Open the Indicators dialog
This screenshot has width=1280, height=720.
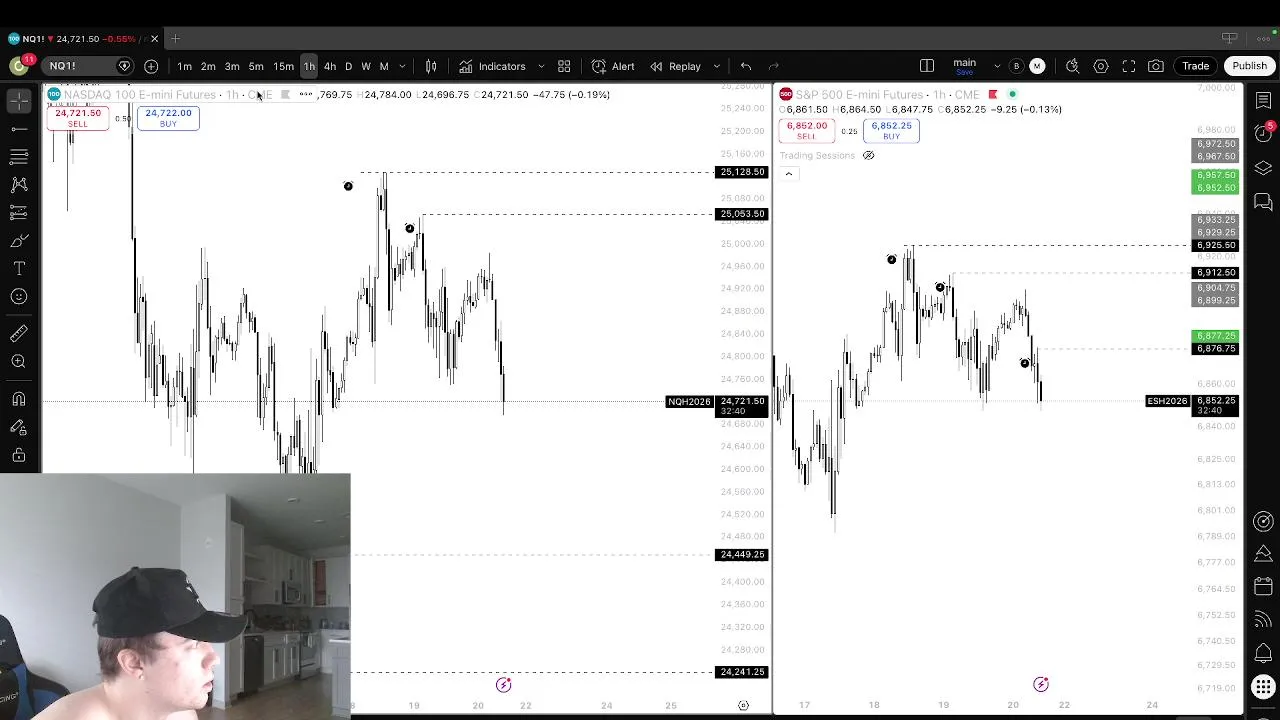click(493, 67)
